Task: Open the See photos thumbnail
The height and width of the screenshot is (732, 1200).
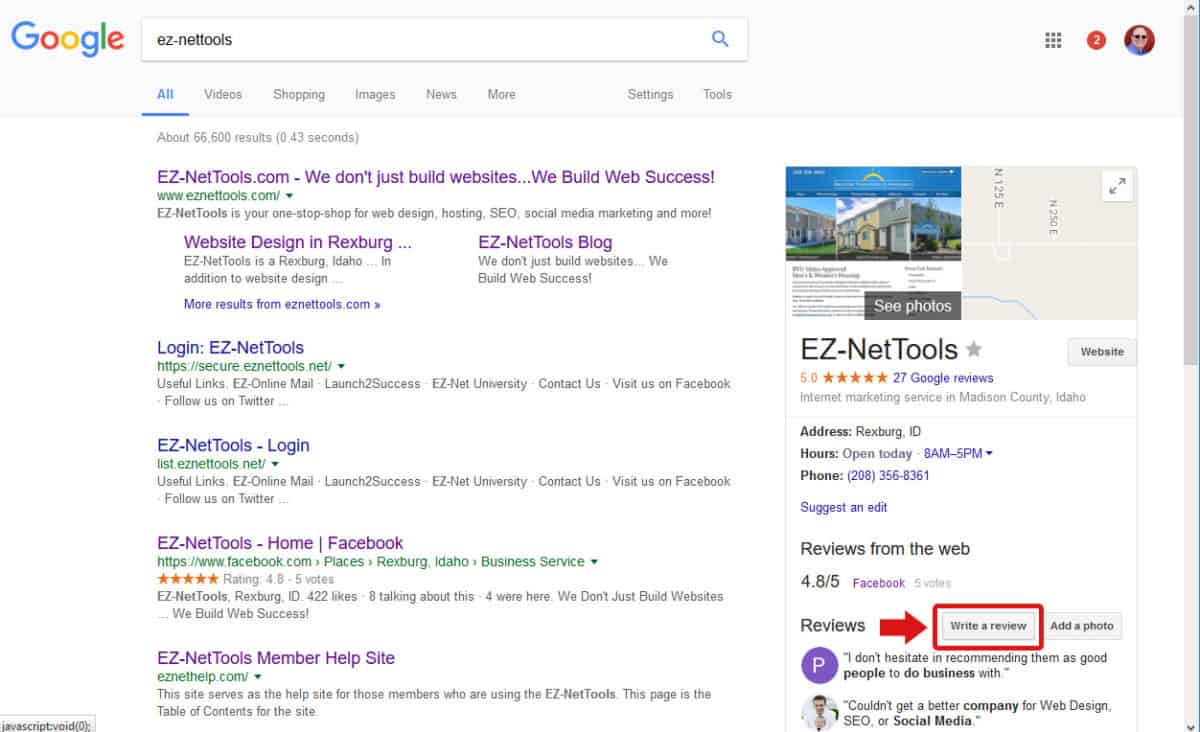Action: tap(912, 305)
